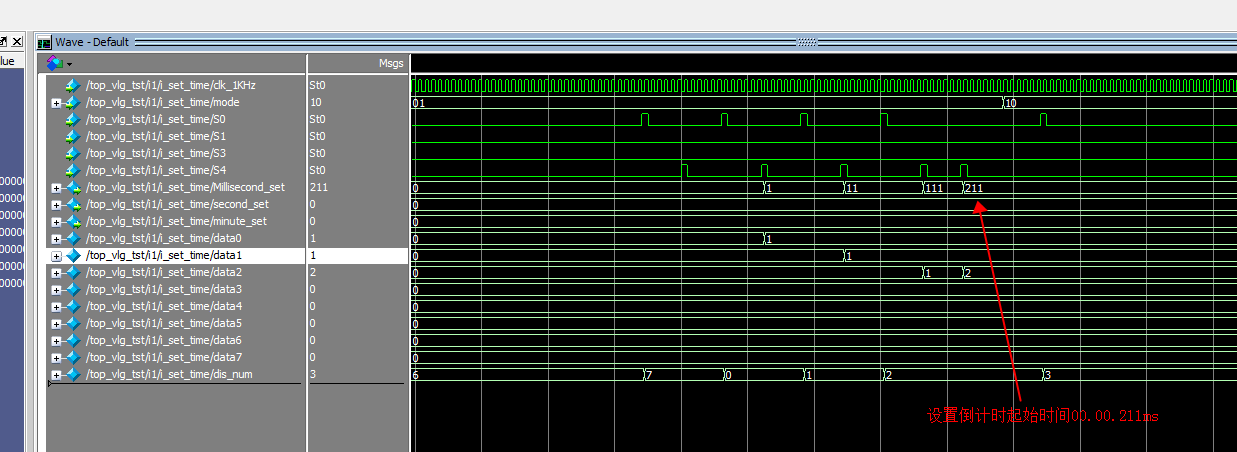Expand the data6 bus

pyautogui.click(x=56, y=341)
